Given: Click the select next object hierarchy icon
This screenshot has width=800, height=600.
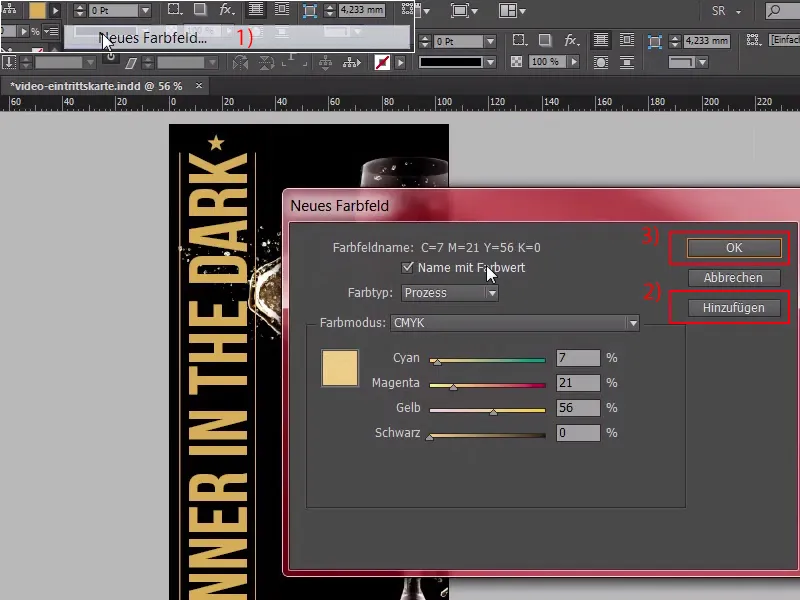Looking at the screenshot, I should 352,63.
